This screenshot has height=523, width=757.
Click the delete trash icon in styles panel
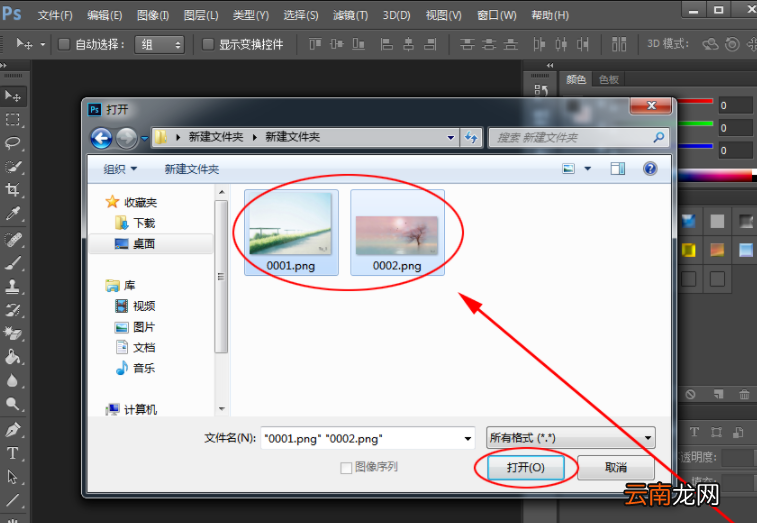tap(744, 394)
